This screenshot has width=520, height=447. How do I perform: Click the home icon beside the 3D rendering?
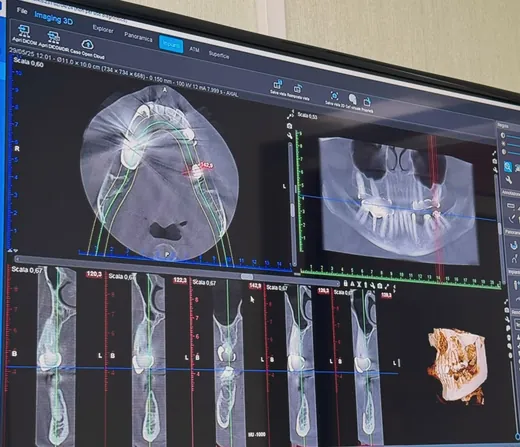tap(507, 310)
